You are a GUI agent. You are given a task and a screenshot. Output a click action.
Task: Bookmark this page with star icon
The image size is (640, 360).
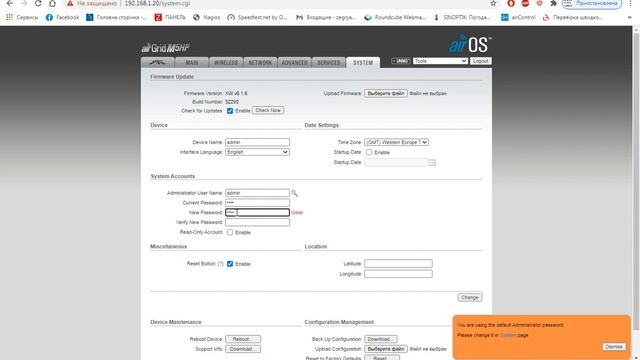point(493,3)
